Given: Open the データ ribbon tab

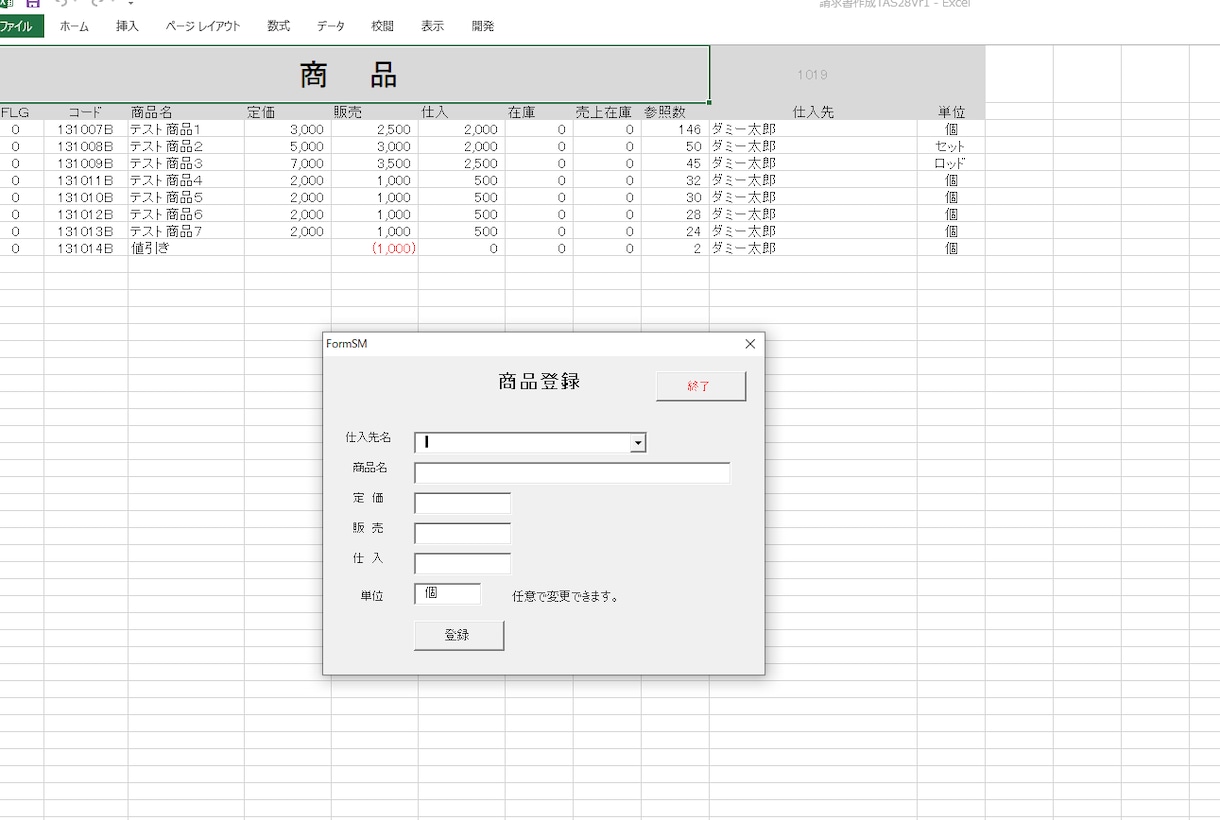Looking at the screenshot, I should click(x=331, y=26).
